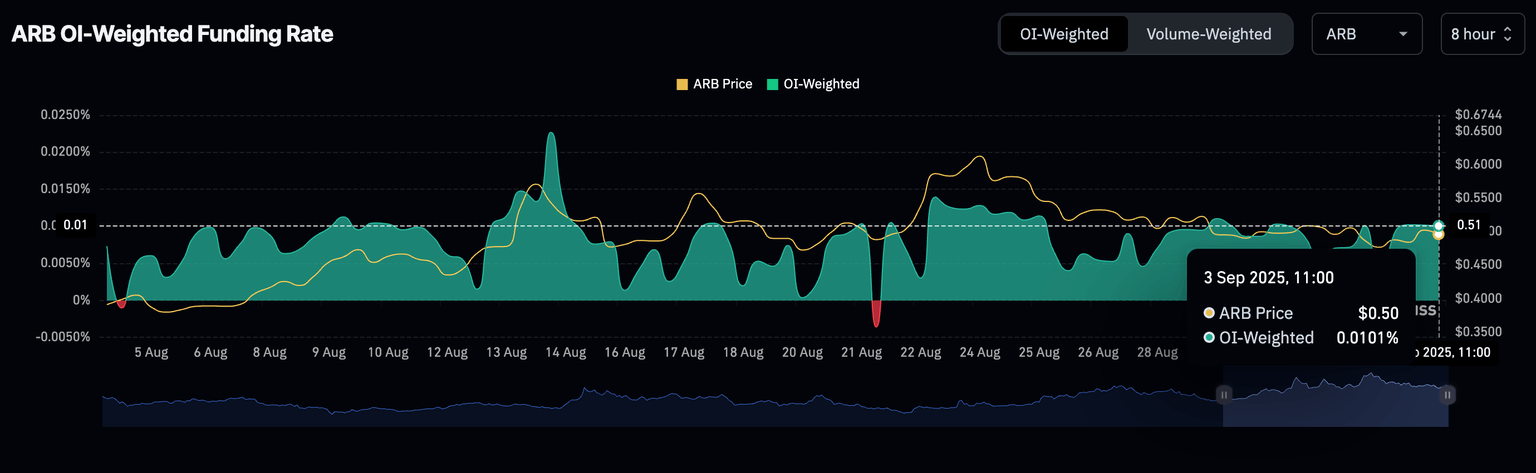Image resolution: width=1536 pixels, height=473 pixels.
Task: Click the teal OI-Weighted data point marker
Action: click(1439, 225)
